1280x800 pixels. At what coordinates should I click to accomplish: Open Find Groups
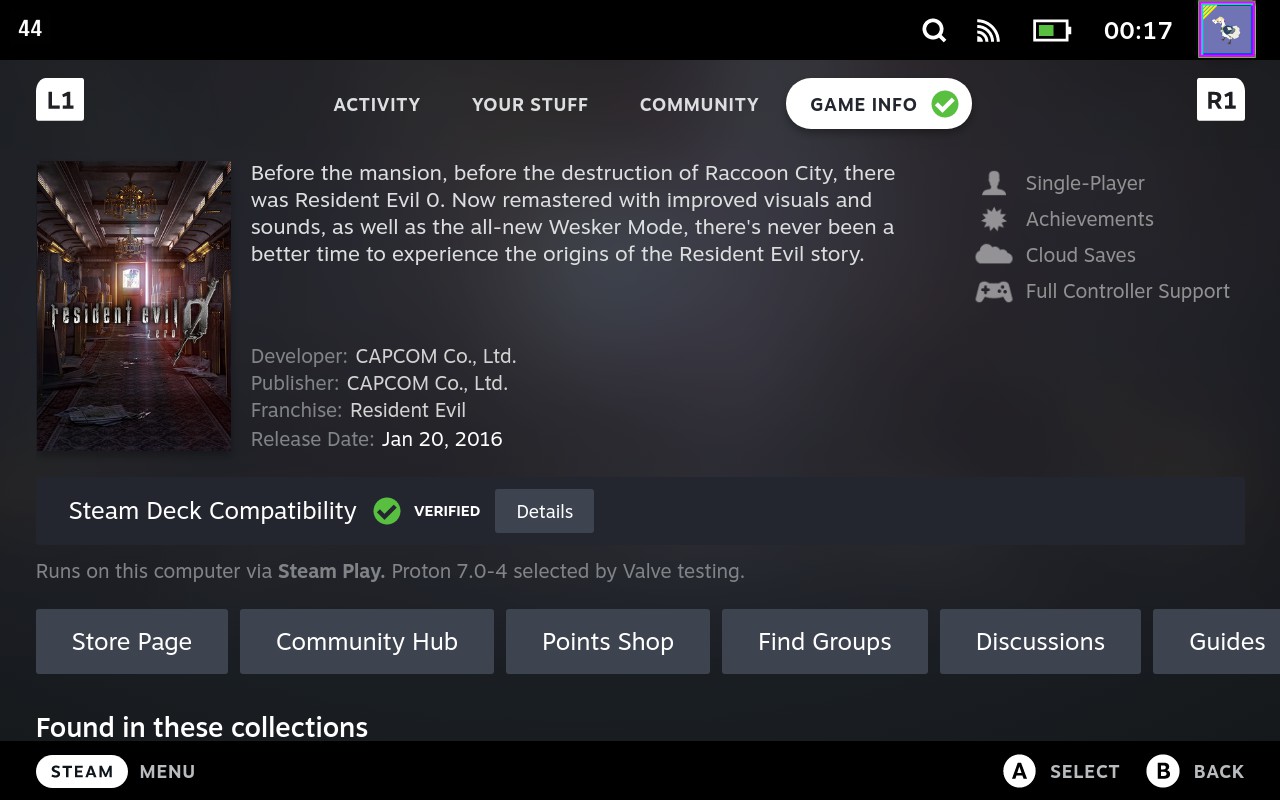(x=825, y=641)
